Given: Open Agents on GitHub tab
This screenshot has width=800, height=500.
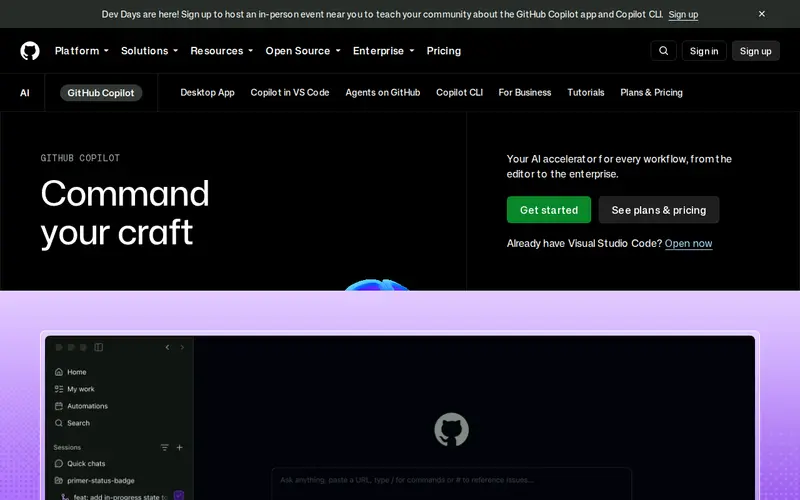Looking at the screenshot, I should point(383,92).
